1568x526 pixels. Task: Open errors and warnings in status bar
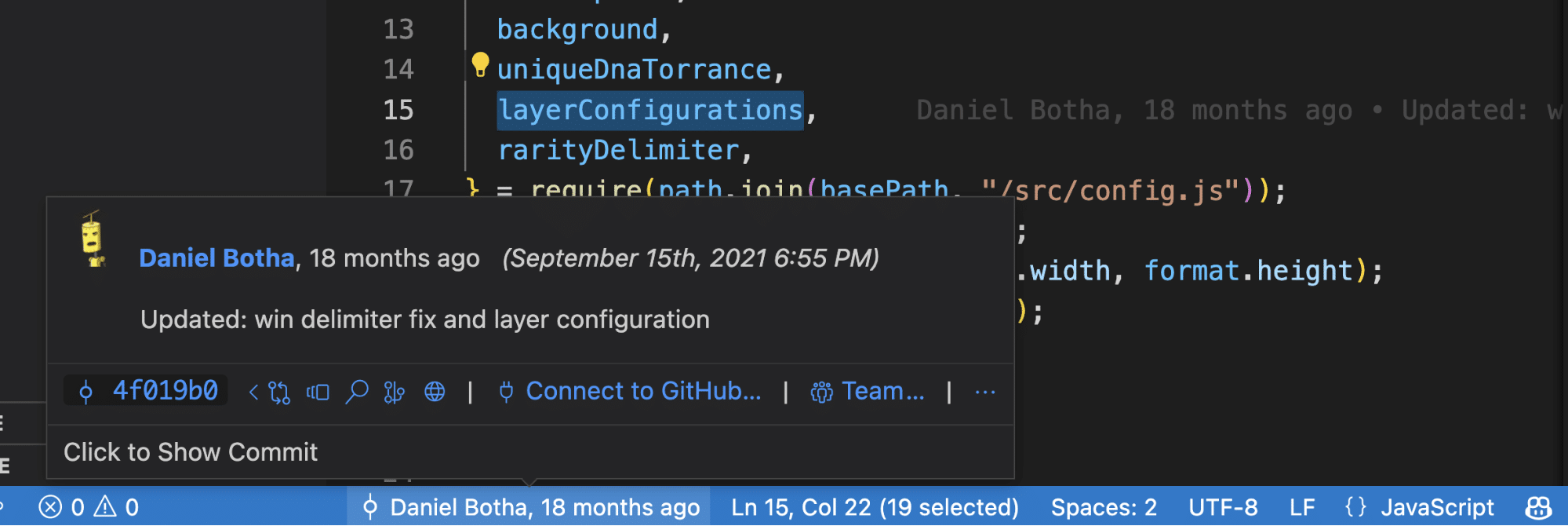coord(89,507)
